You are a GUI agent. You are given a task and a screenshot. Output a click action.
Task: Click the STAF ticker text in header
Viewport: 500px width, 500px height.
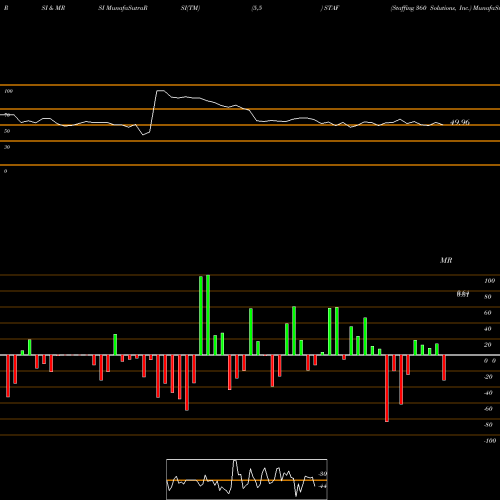pos(331,8)
